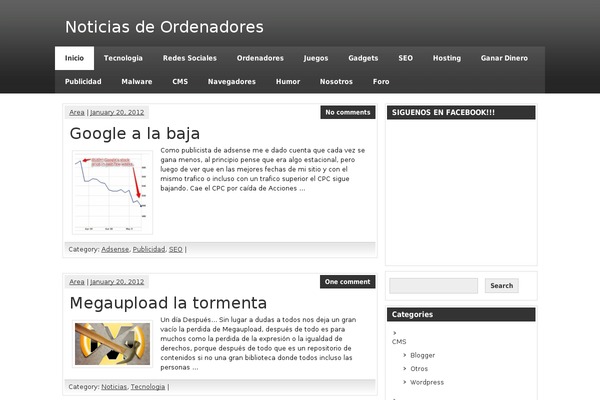Image resolution: width=600 pixels, height=400 pixels.
Task: Go to the Tecnologia menu item
Action: (x=123, y=58)
